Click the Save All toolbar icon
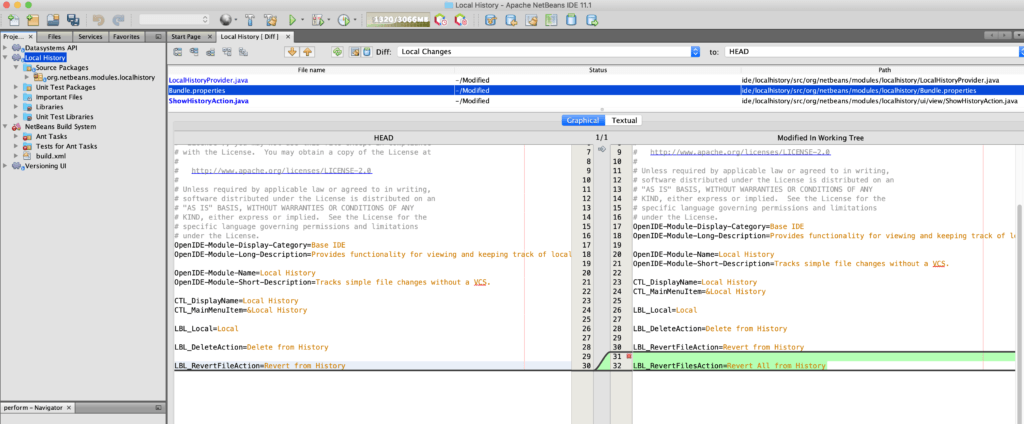The width and height of the screenshot is (1024, 424). [x=73, y=19]
